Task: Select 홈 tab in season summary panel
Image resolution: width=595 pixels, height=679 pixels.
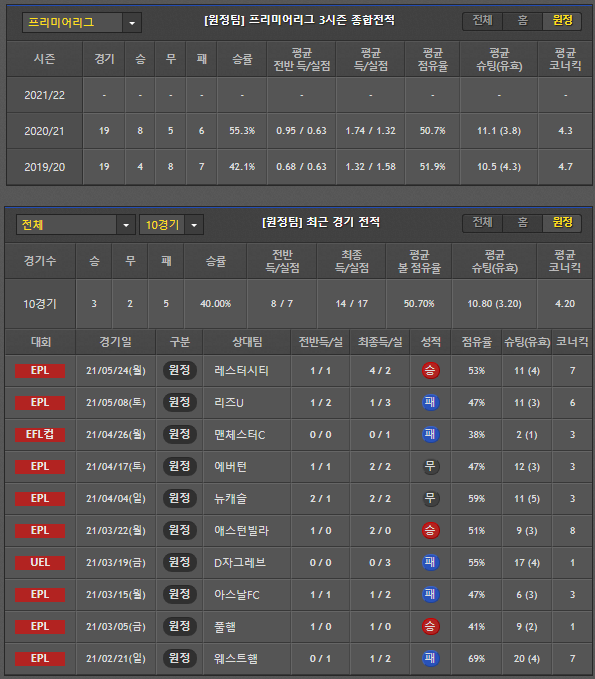Action: pyautogui.click(x=522, y=20)
